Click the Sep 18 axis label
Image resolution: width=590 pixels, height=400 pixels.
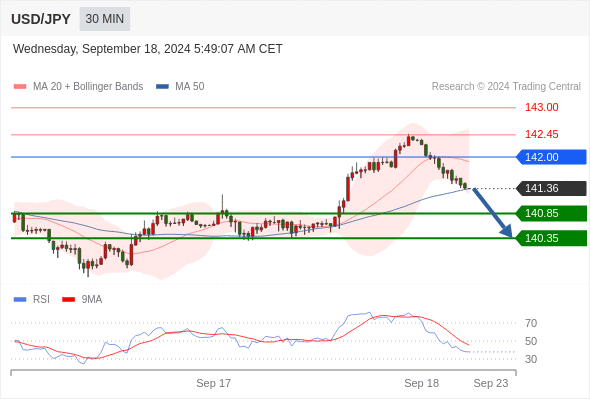point(421,383)
